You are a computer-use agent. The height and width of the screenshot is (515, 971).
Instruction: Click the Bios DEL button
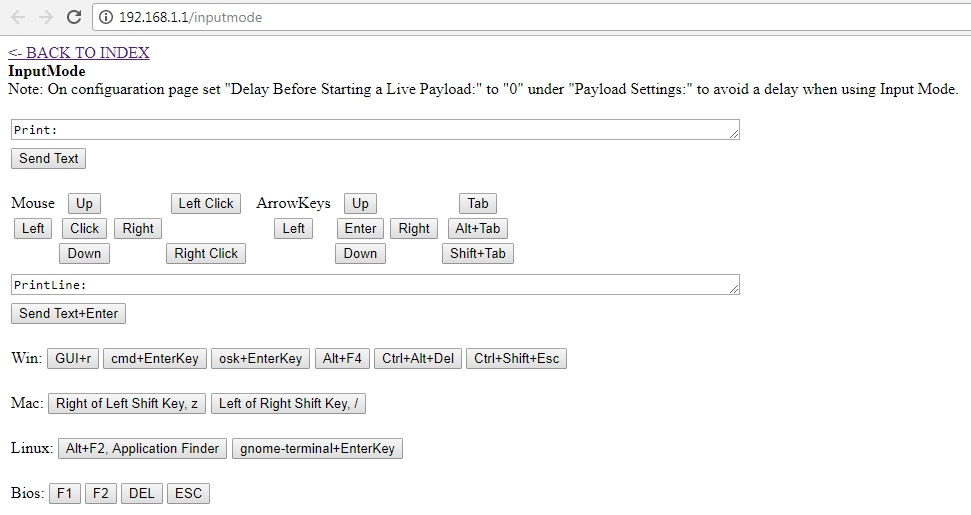click(x=142, y=493)
